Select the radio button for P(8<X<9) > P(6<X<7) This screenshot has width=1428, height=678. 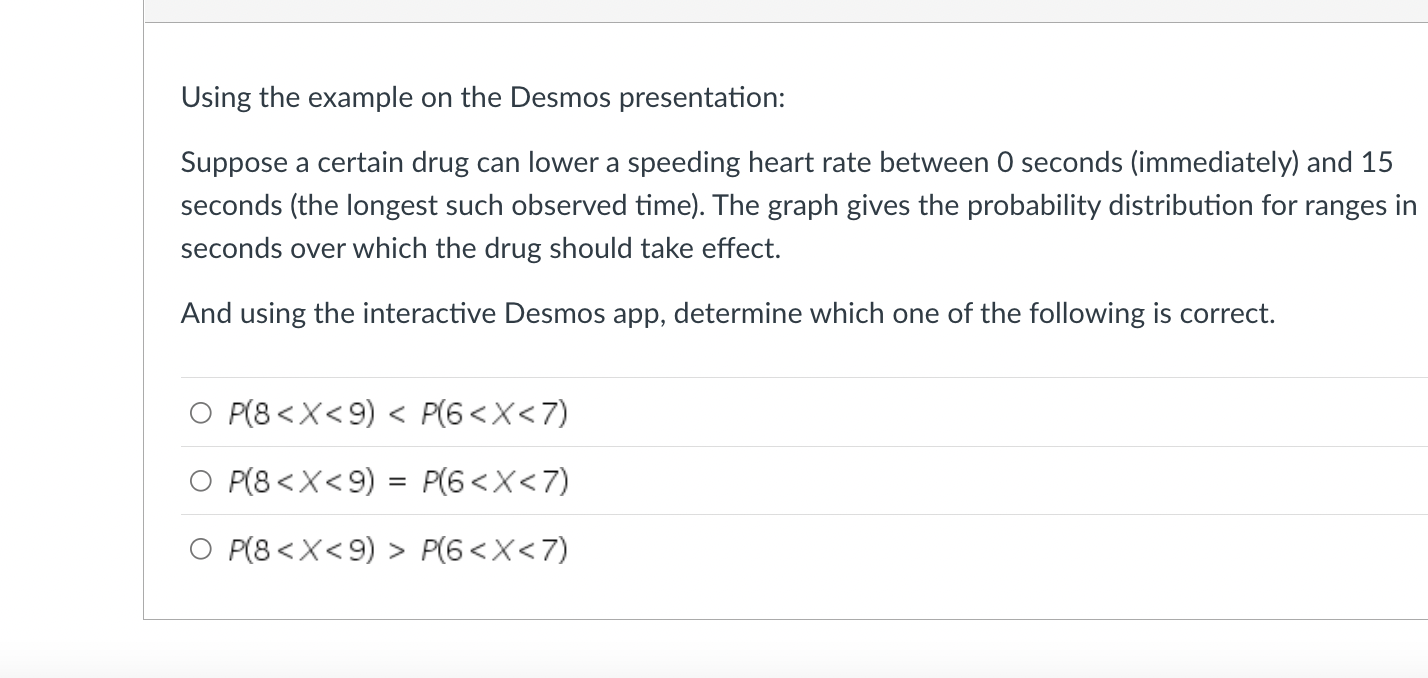point(200,548)
